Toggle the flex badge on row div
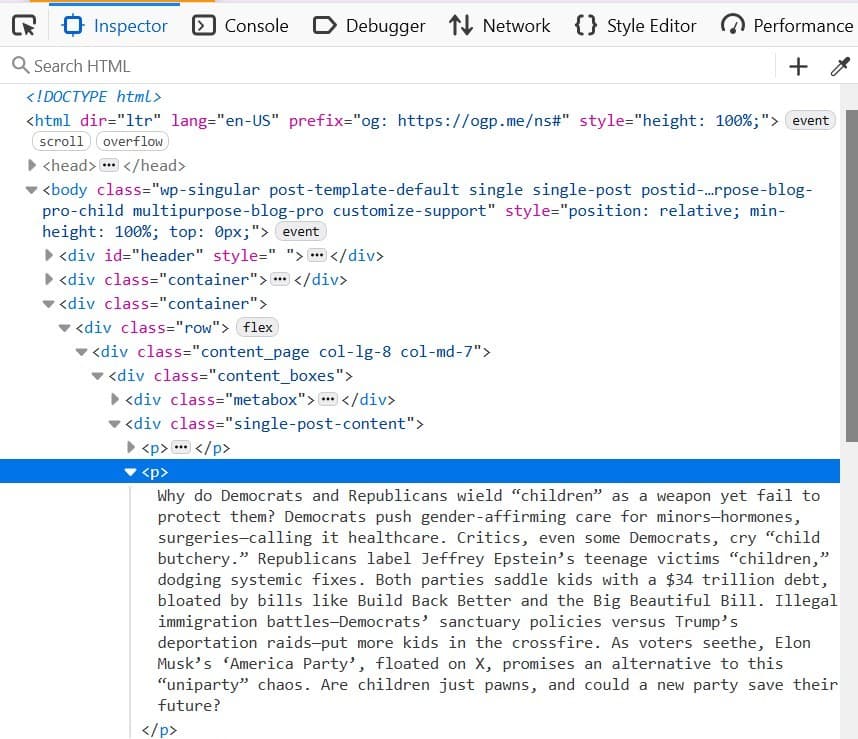Viewport: 858px width, 739px height. (x=258, y=327)
